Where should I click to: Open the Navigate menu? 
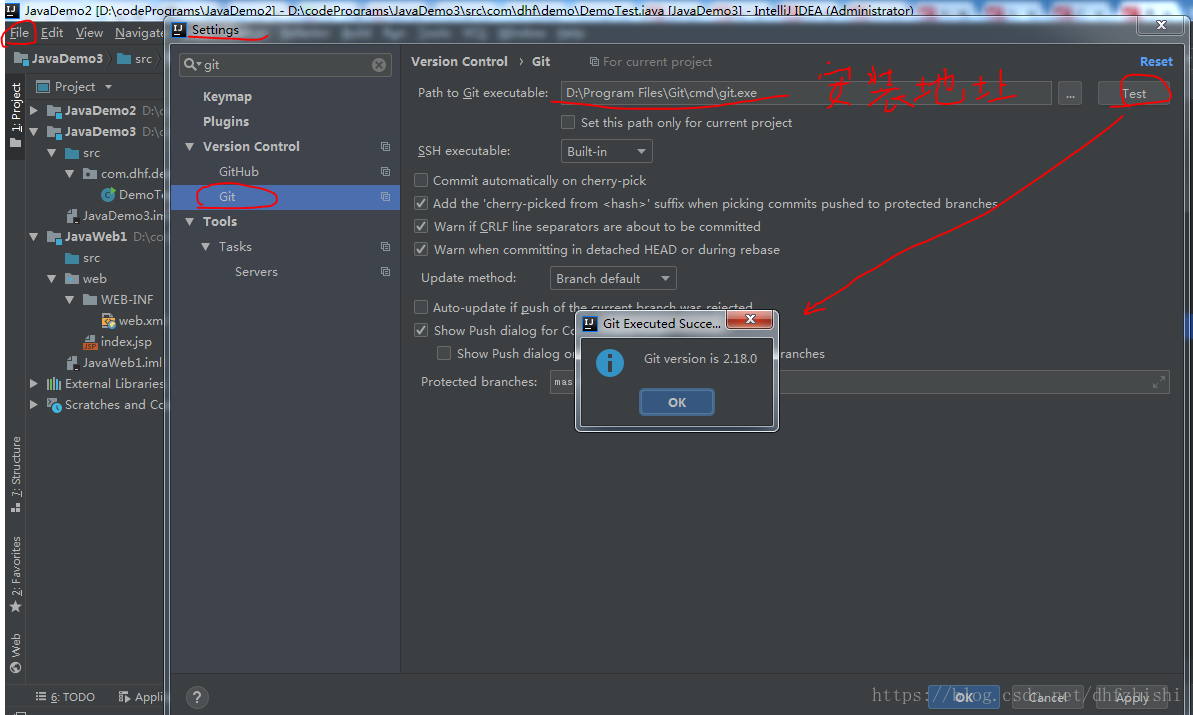coord(138,33)
